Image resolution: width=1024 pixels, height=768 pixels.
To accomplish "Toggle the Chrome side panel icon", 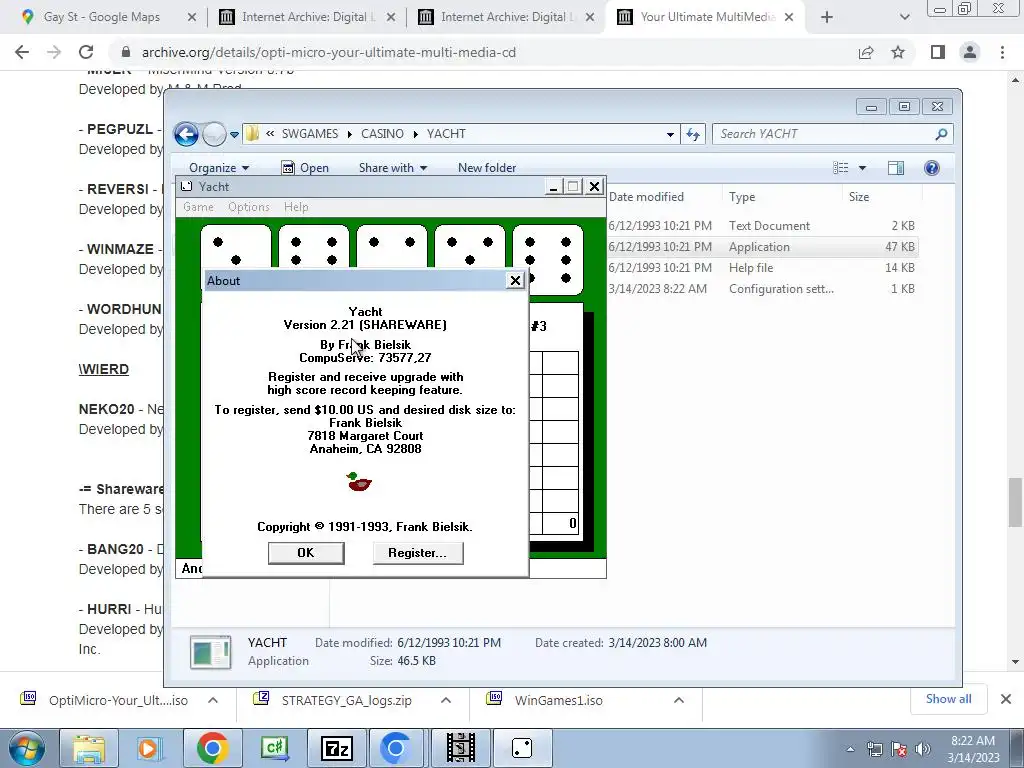I will point(938,52).
